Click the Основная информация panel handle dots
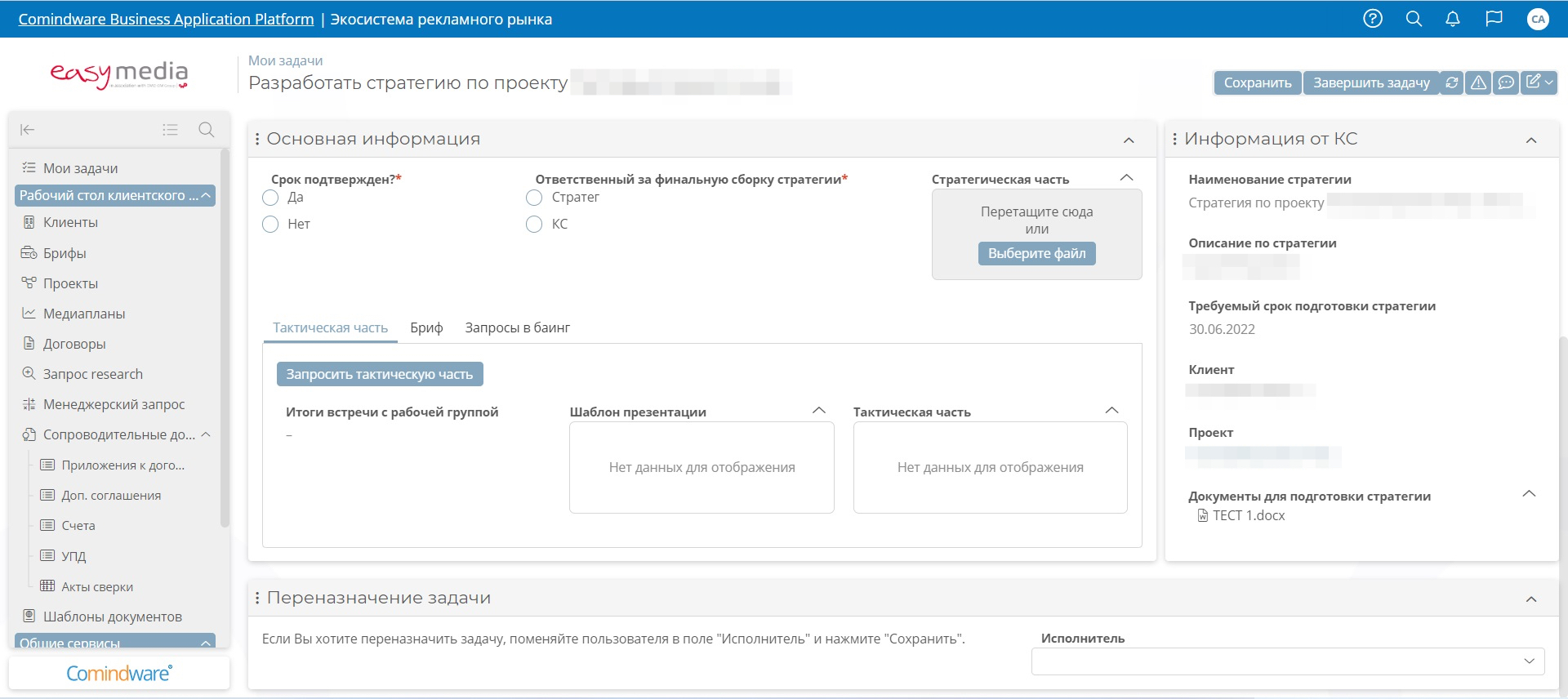This screenshot has height=699, width=1568. coord(257,139)
